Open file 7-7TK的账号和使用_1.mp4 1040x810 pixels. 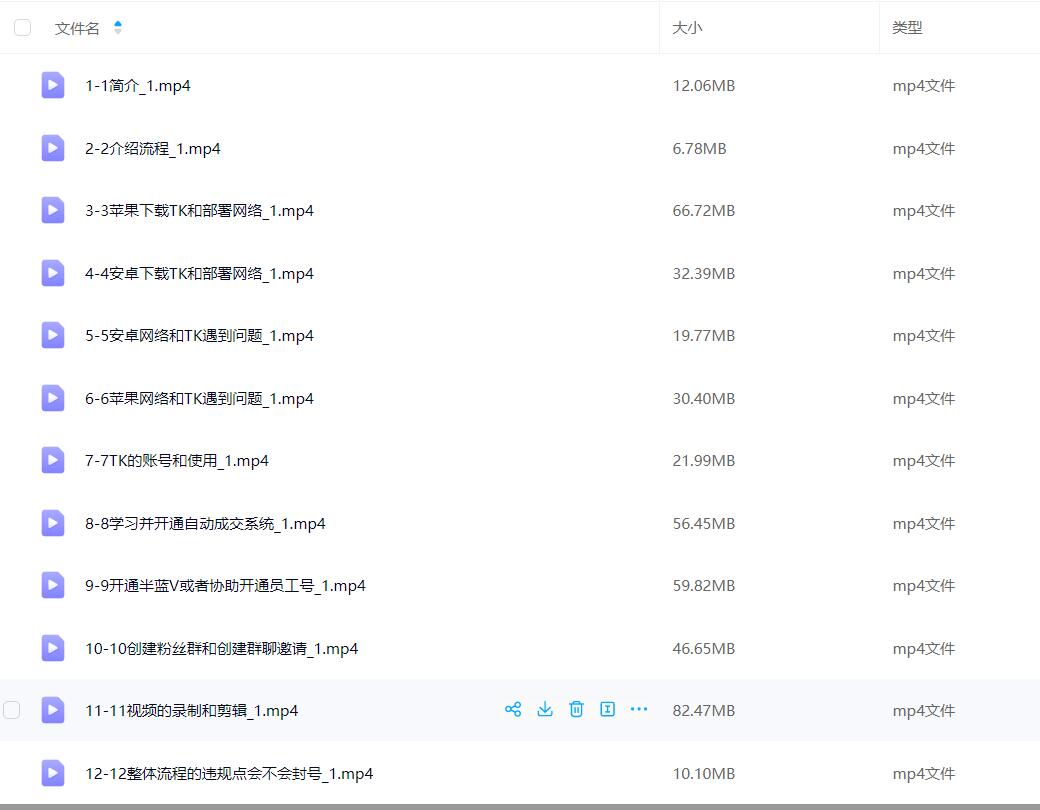(x=176, y=461)
